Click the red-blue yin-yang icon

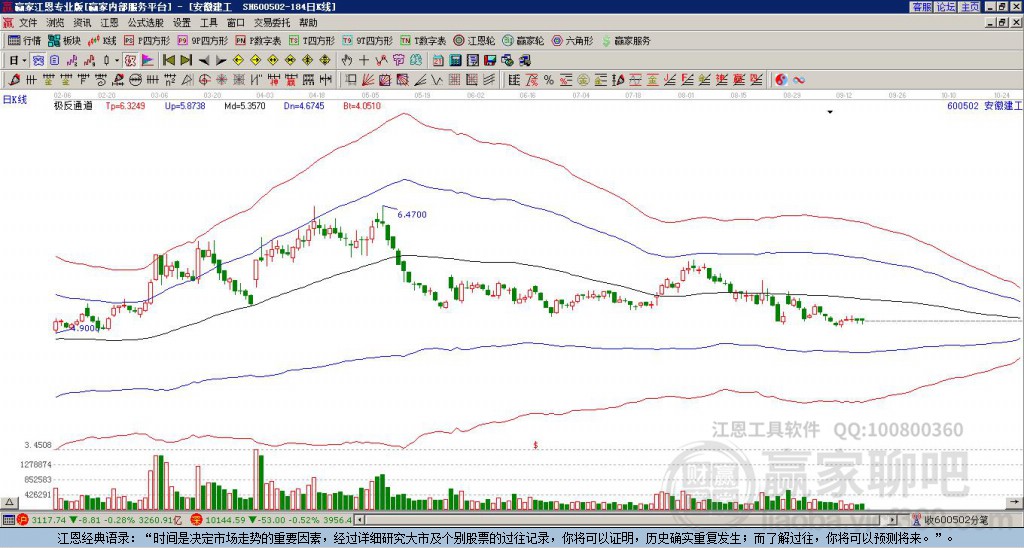point(781,80)
